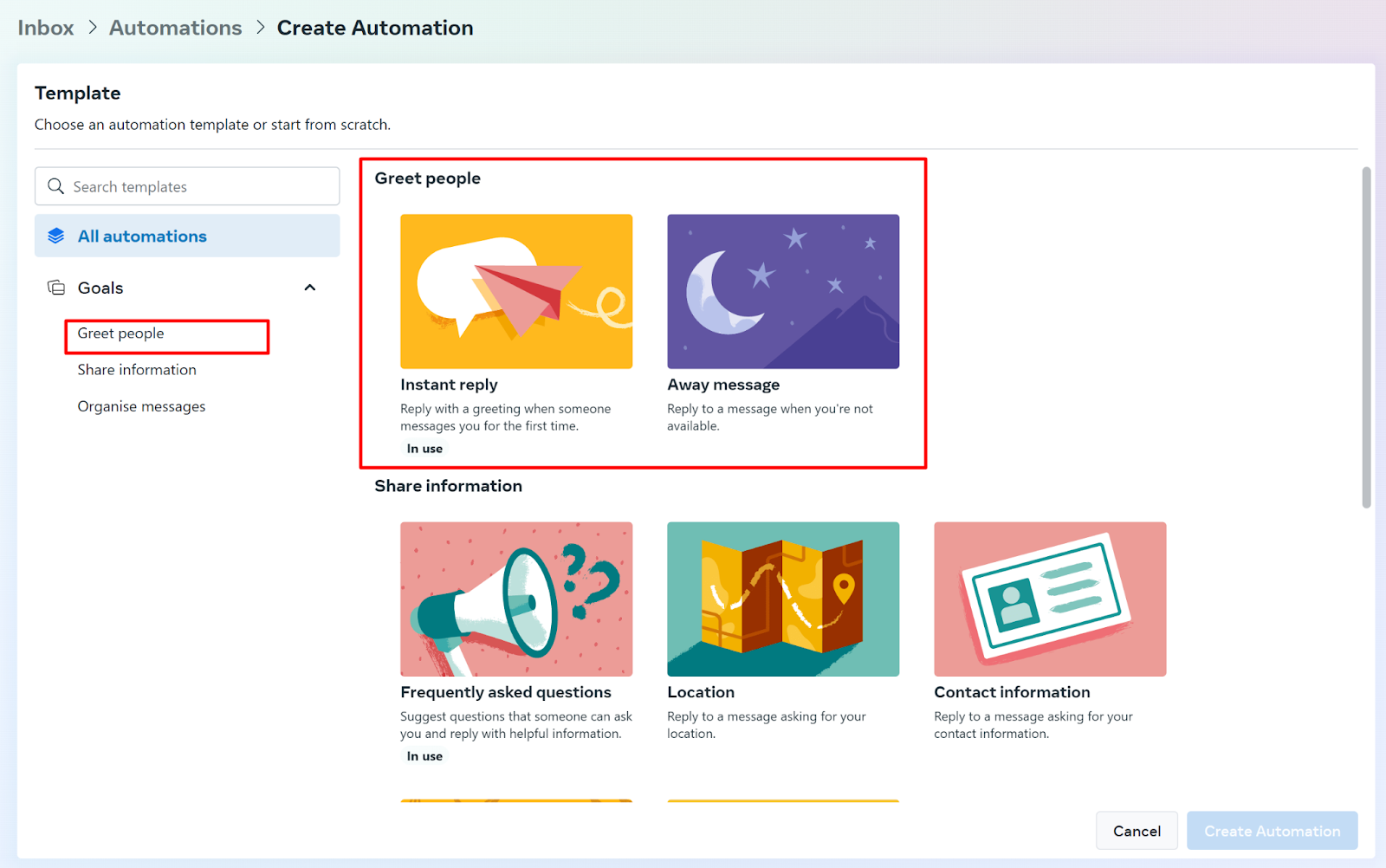Click In use badge under Instant reply
The height and width of the screenshot is (868, 1386).
pos(424,449)
